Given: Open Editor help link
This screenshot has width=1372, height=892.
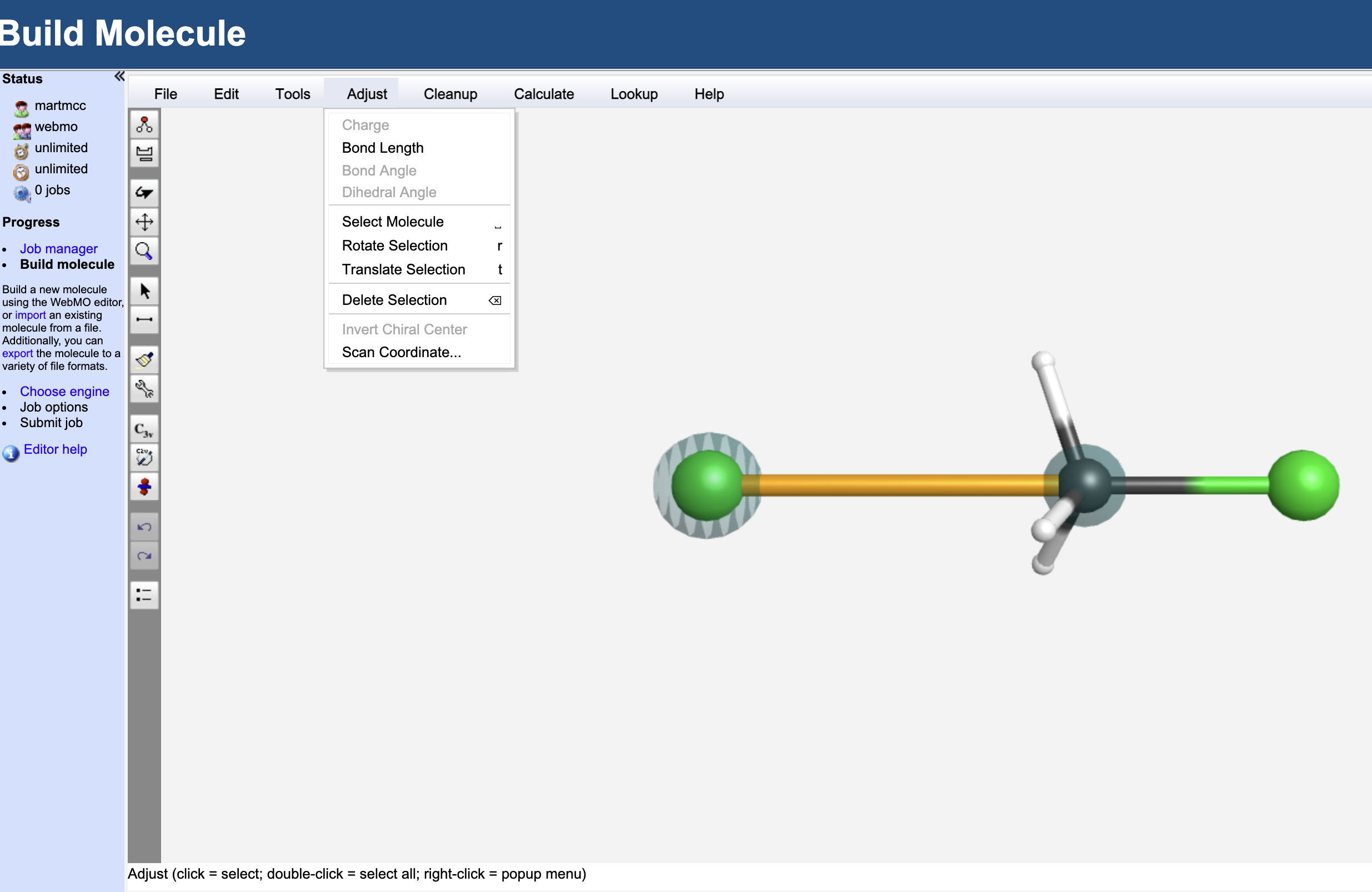Looking at the screenshot, I should point(55,449).
